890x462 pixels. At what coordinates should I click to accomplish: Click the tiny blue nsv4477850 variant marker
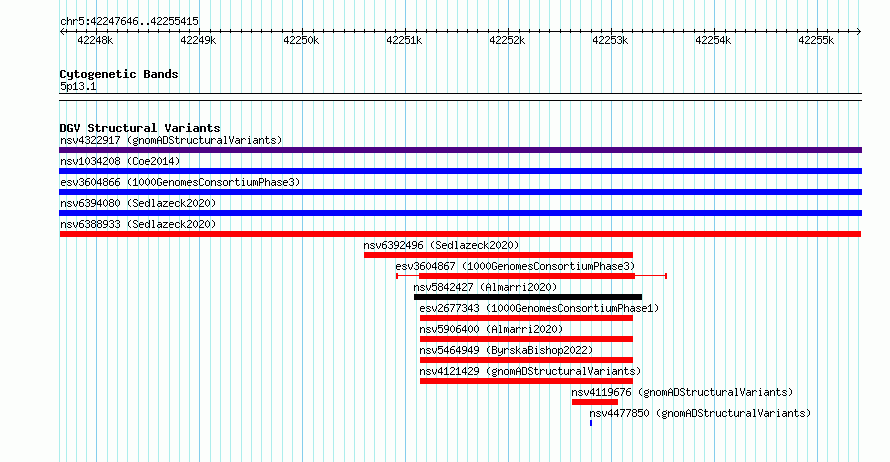click(x=591, y=423)
